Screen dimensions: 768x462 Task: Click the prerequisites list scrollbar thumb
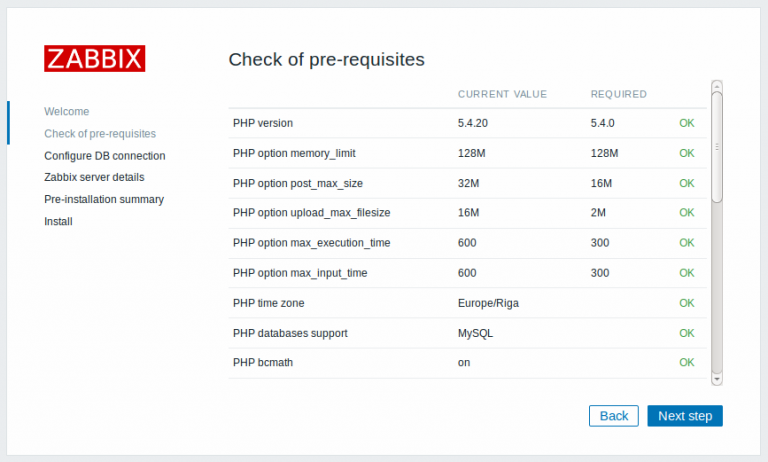[717, 147]
